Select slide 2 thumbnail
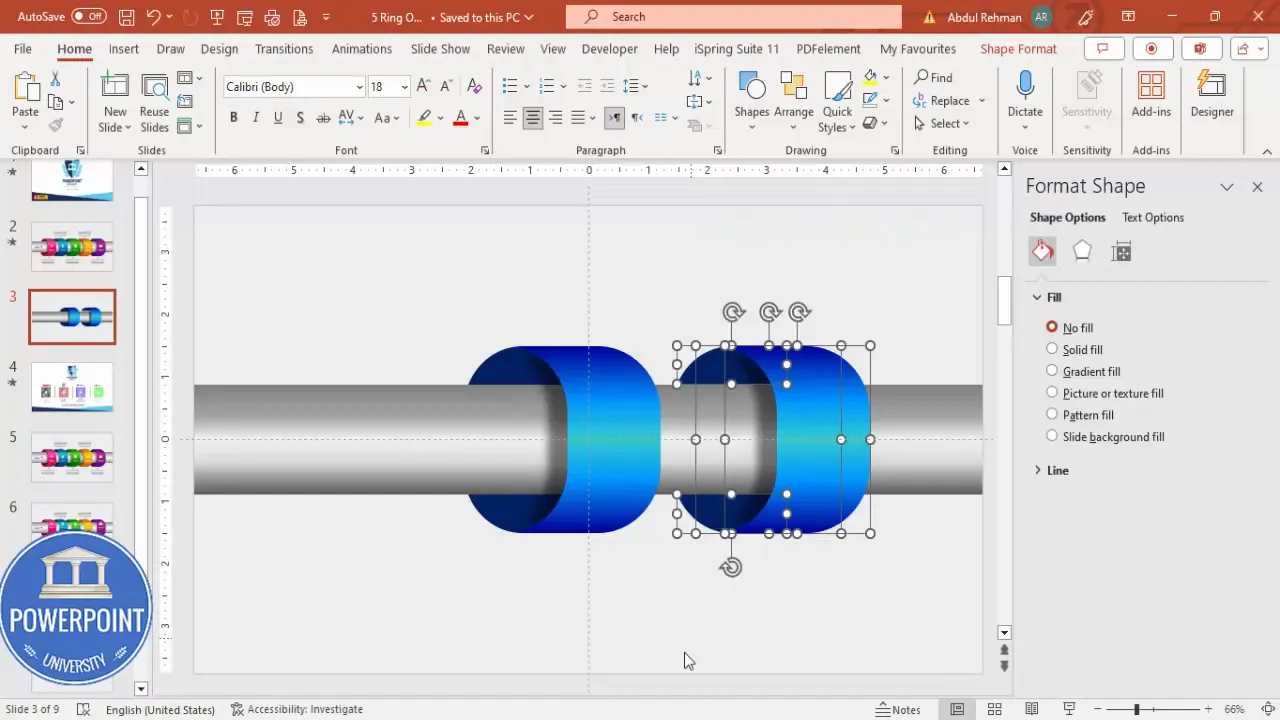This screenshot has width=1280, height=720. coord(72,246)
